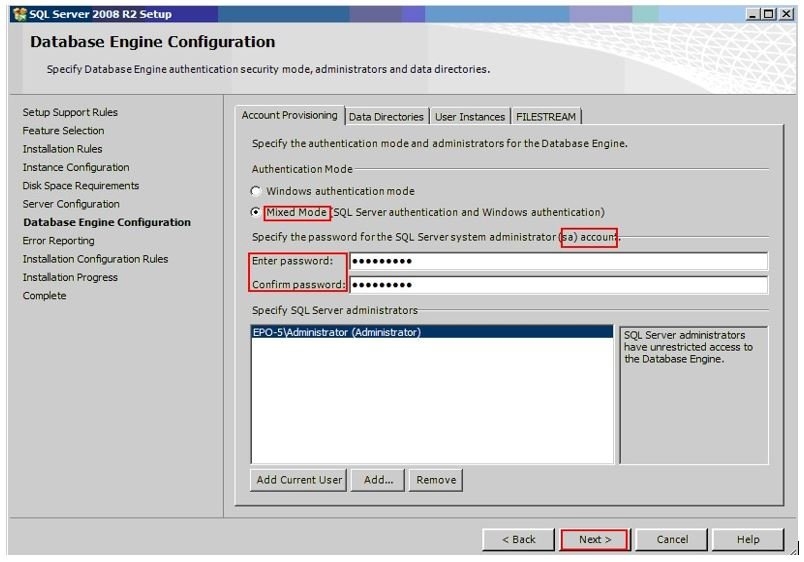Go back with the Back button
Screen dimensions: 804x562
pos(518,540)
